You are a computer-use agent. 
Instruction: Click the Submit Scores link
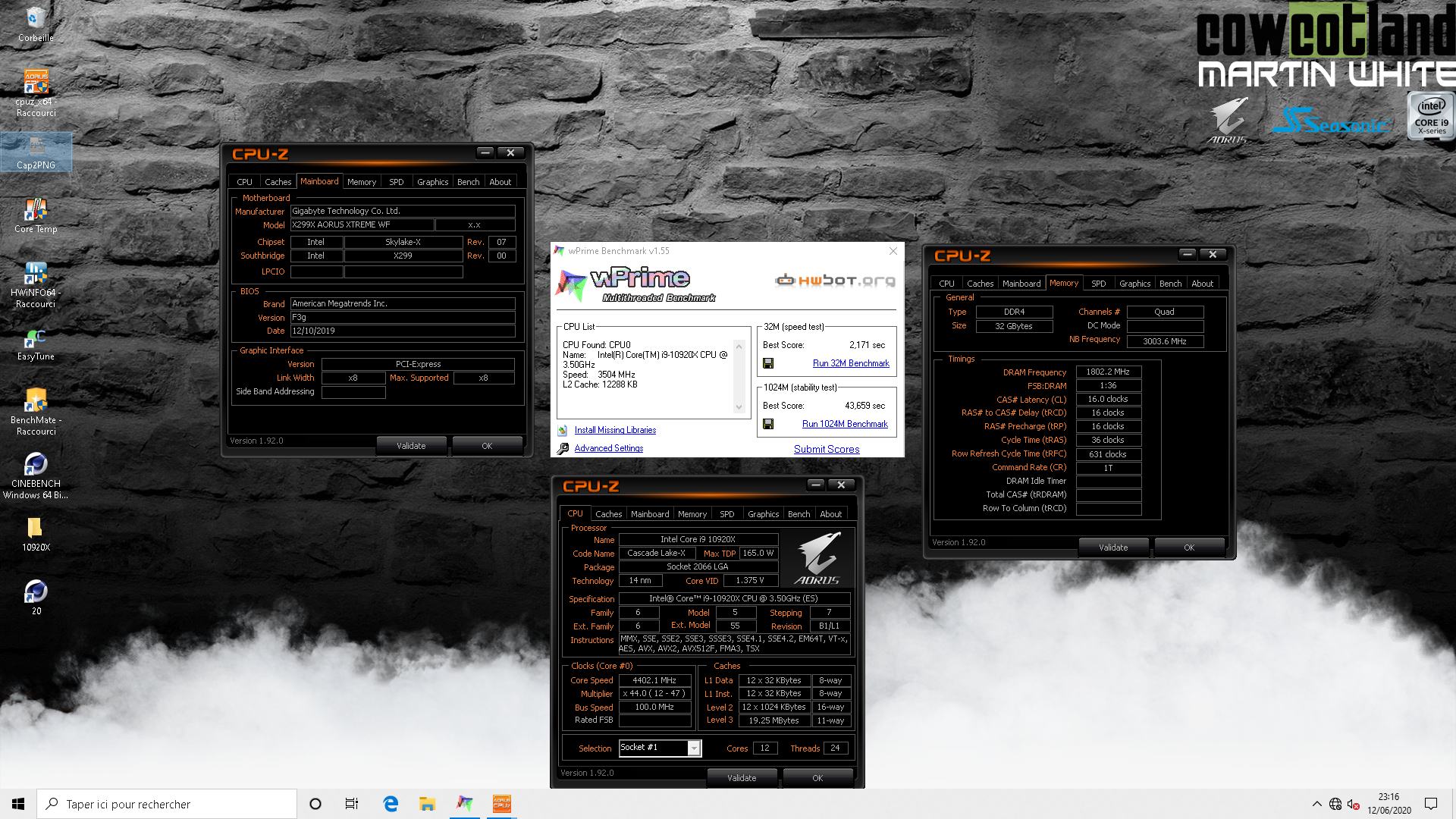827,450
